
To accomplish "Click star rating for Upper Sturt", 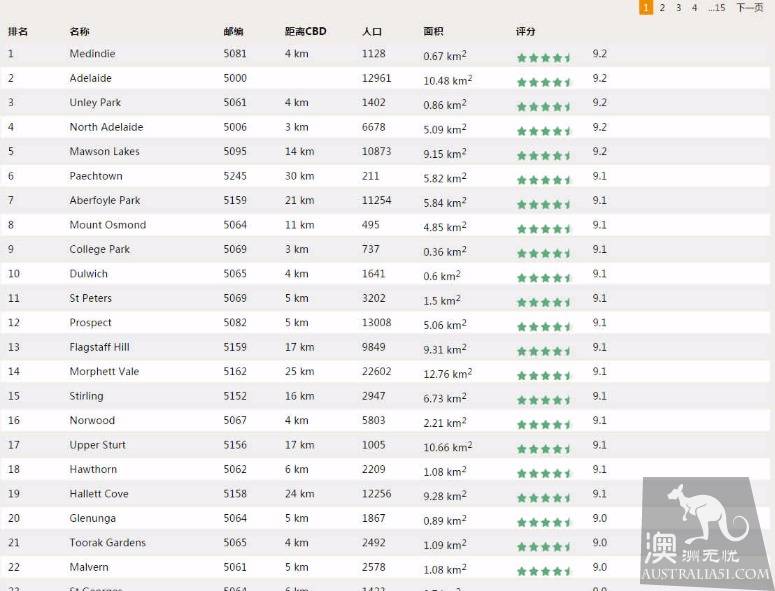I will tap(544, 449).
